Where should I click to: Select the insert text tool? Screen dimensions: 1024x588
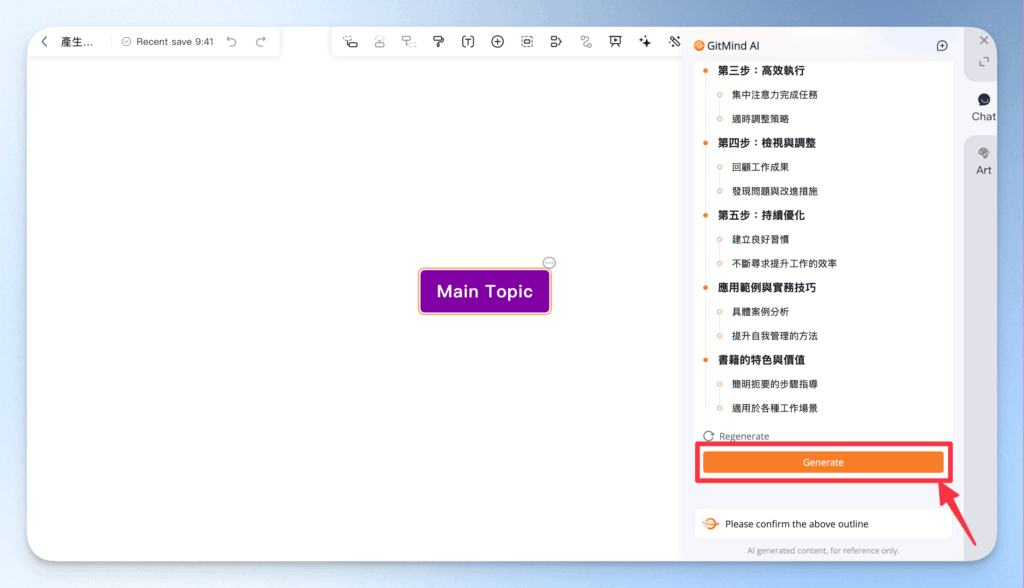pyautogui.click(x=467, y=42)
